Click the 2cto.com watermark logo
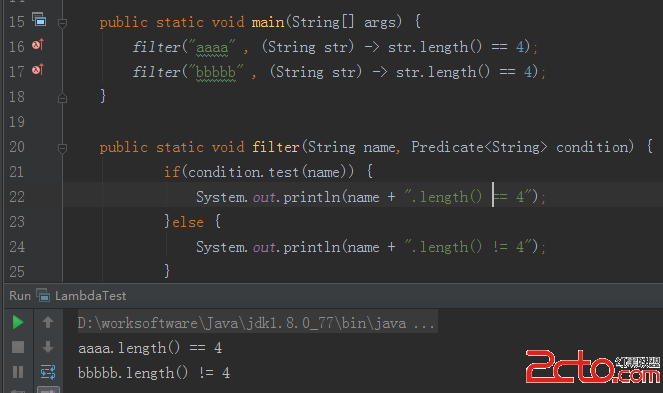 (592, 366)
